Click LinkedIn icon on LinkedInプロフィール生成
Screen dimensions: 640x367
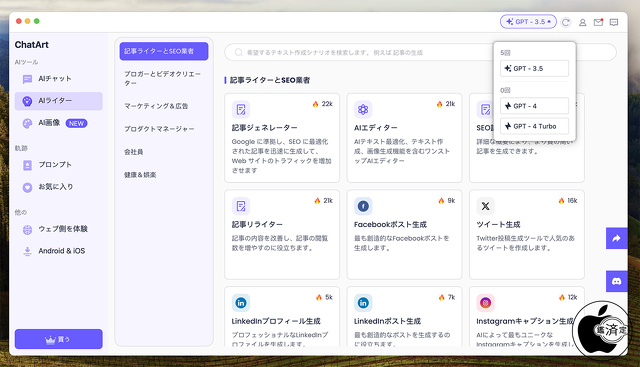tap(241, 303)
